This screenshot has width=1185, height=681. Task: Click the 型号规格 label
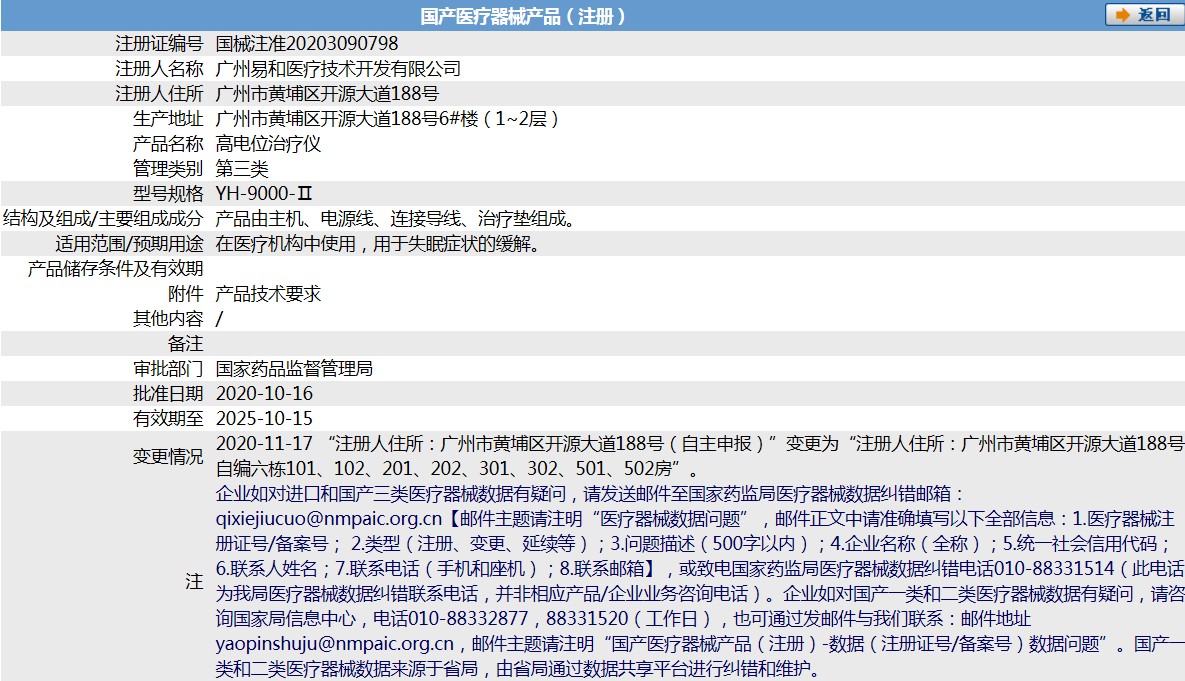click(x=168, y=193)
